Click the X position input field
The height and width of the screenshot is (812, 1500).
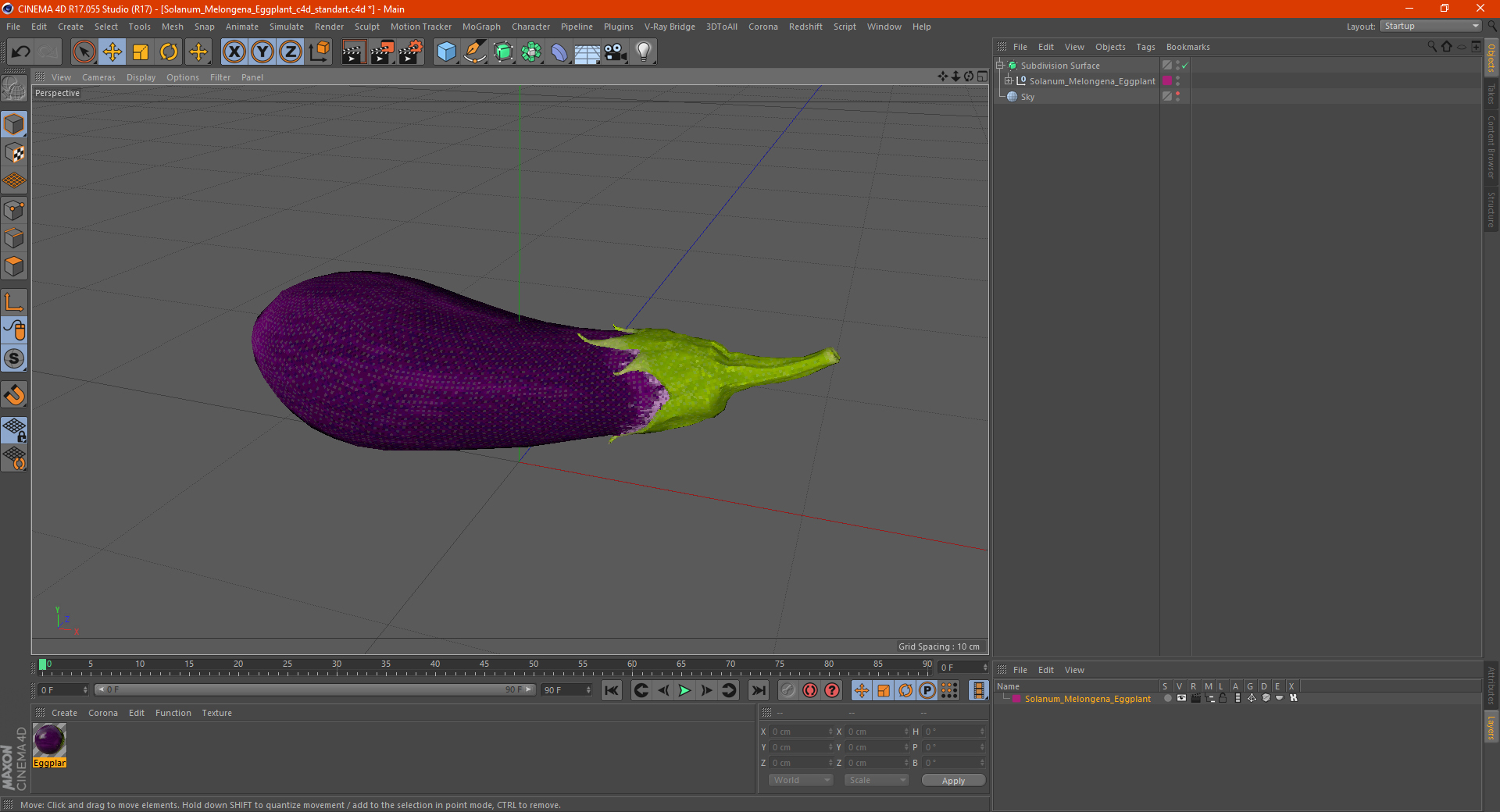pyautogui.click(x=801, y=732)
